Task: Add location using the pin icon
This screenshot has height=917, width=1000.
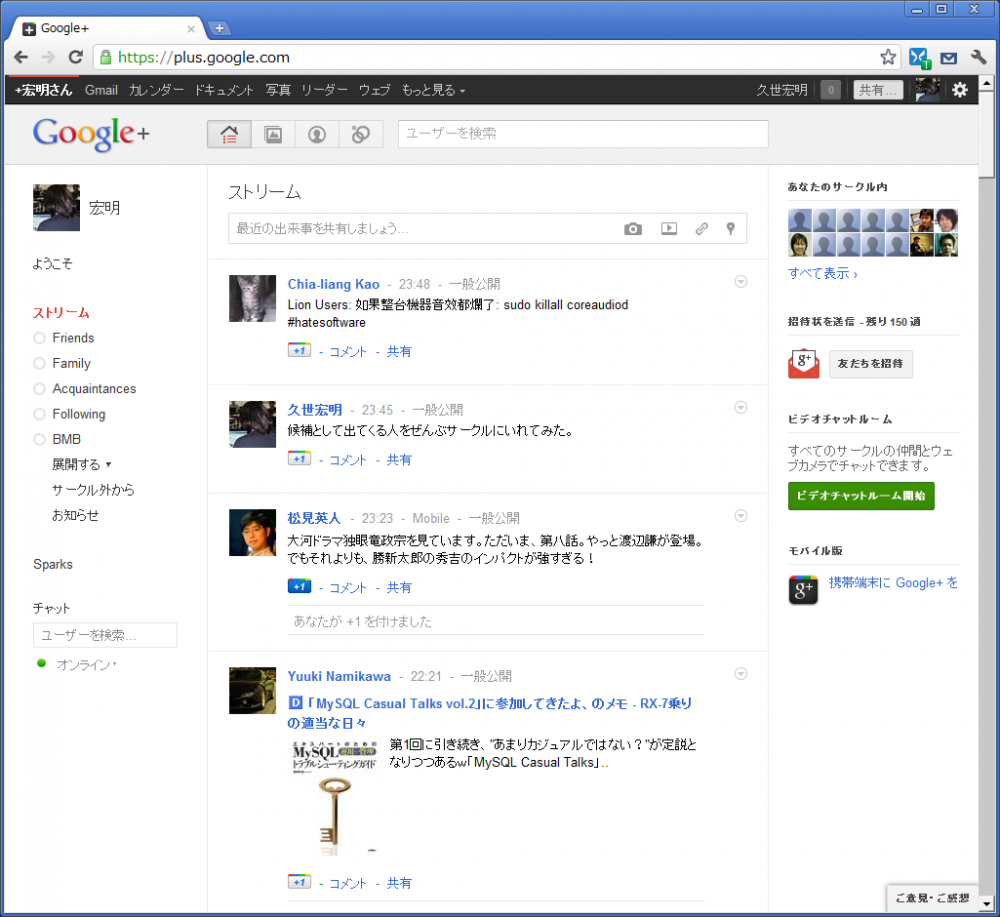Action: coord(731,228)
